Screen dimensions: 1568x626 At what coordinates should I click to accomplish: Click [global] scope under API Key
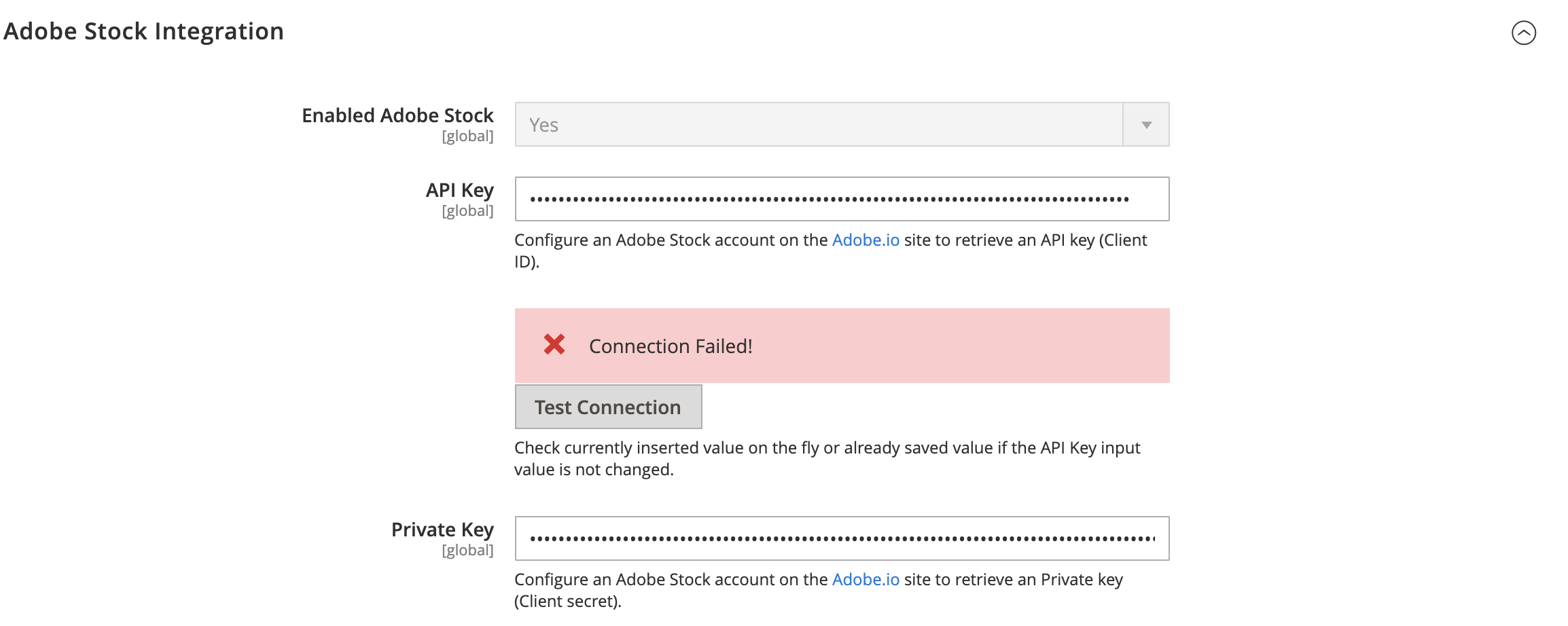point(467,211)
